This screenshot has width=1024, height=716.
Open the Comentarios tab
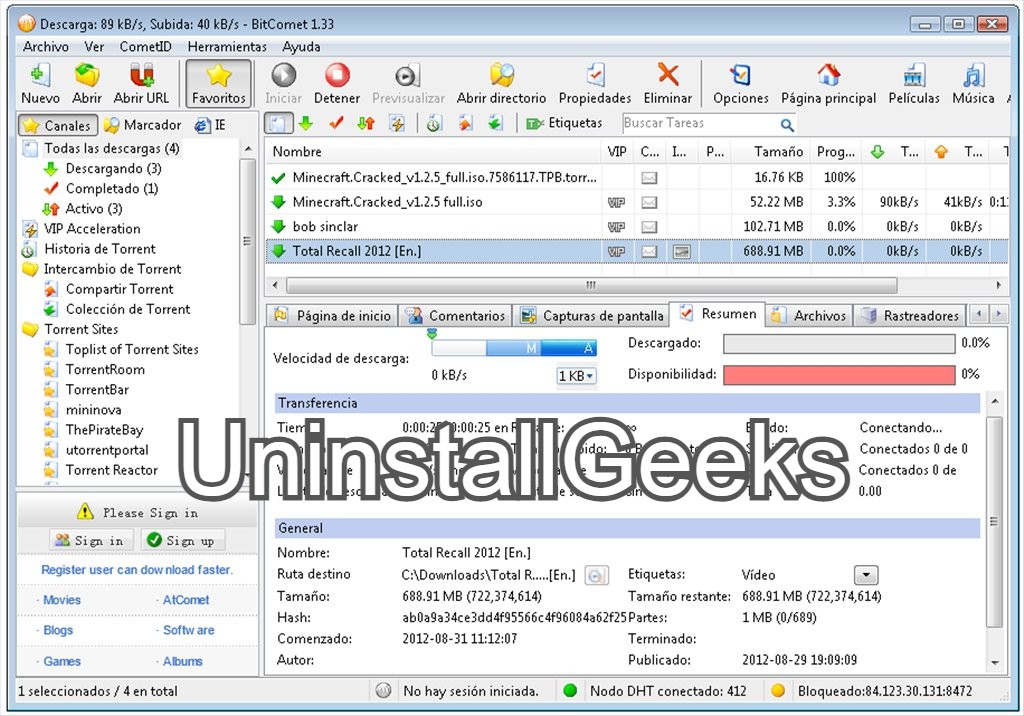[x=455, y=316]
